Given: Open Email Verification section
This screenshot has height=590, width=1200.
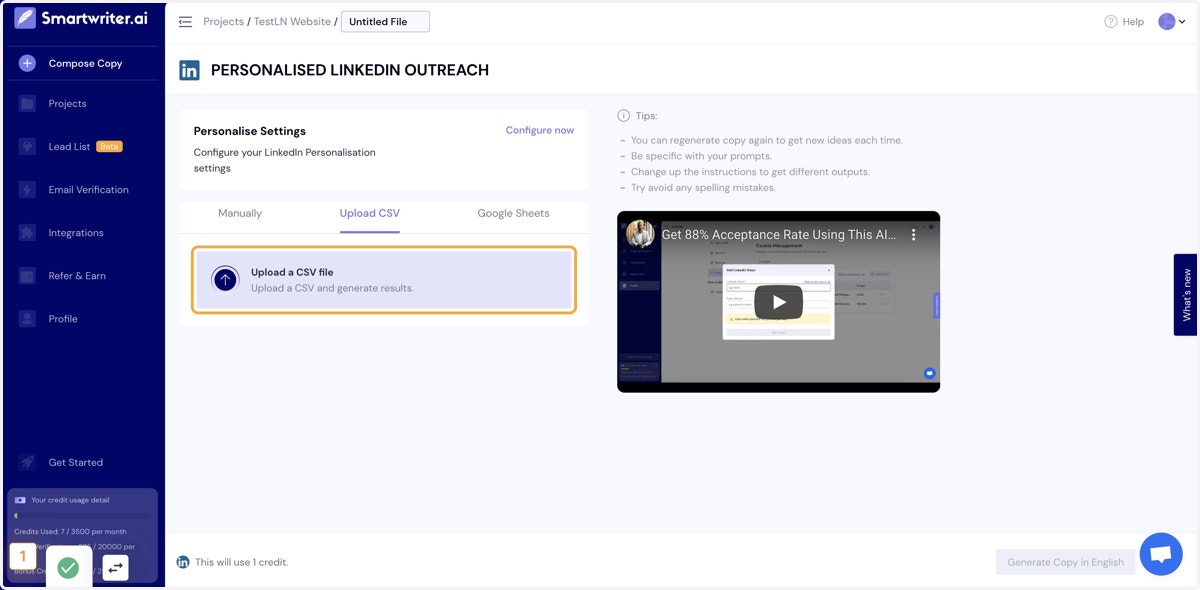Looking at the screenshot, I should (88, 190).
